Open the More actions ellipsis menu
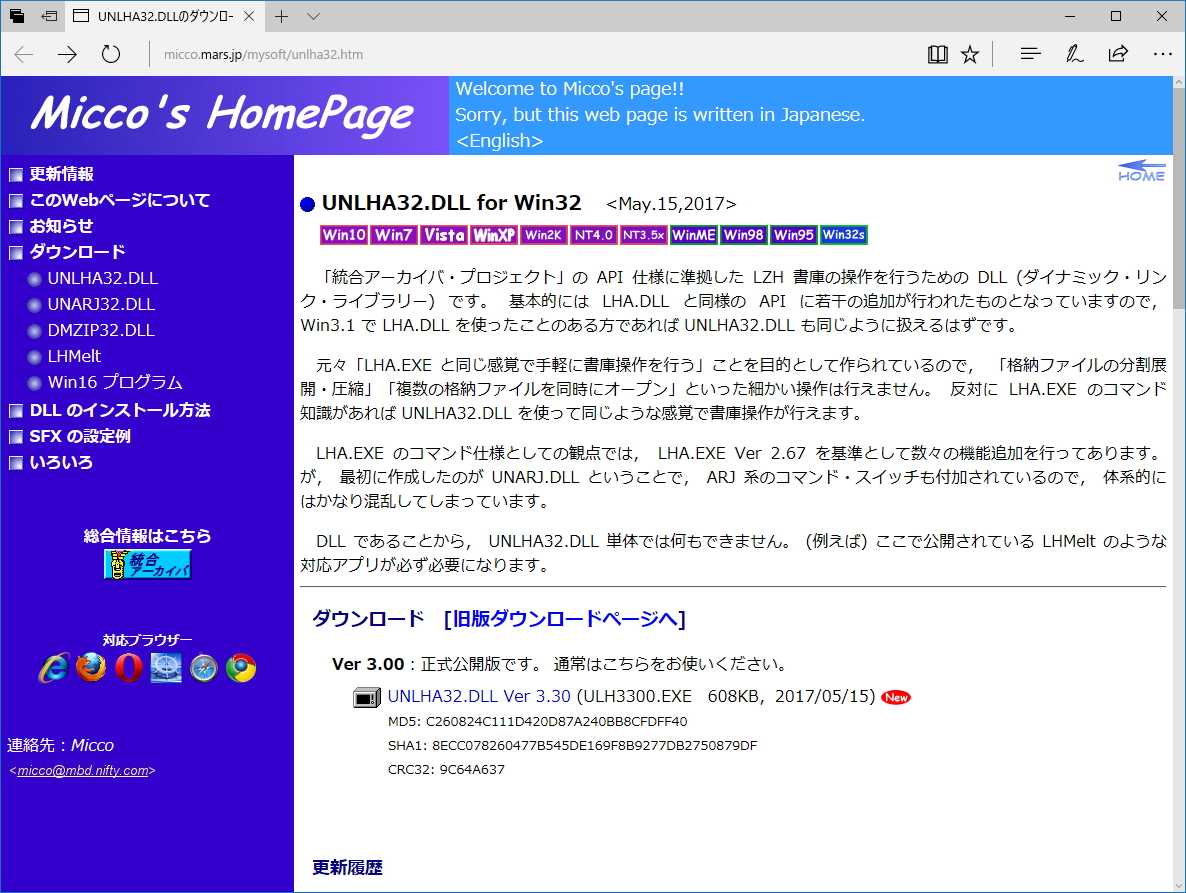Image resolution: width=1186 pixels, height=893 pixels. click(1162, 53)
